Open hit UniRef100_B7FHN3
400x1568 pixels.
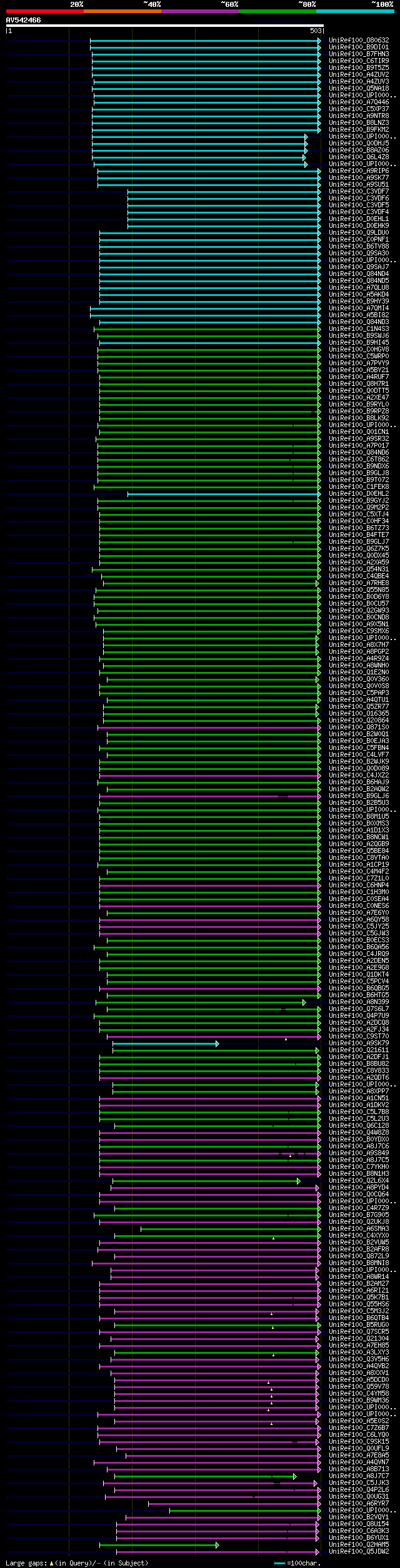click(x=359, y=54)
